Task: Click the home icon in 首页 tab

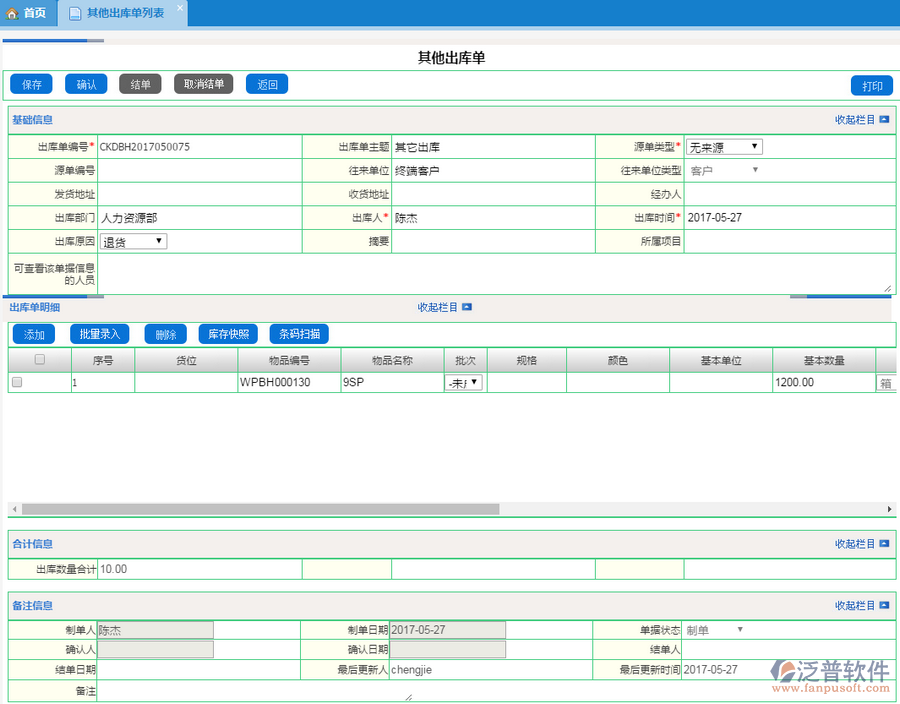Action: tap(13, 13)
